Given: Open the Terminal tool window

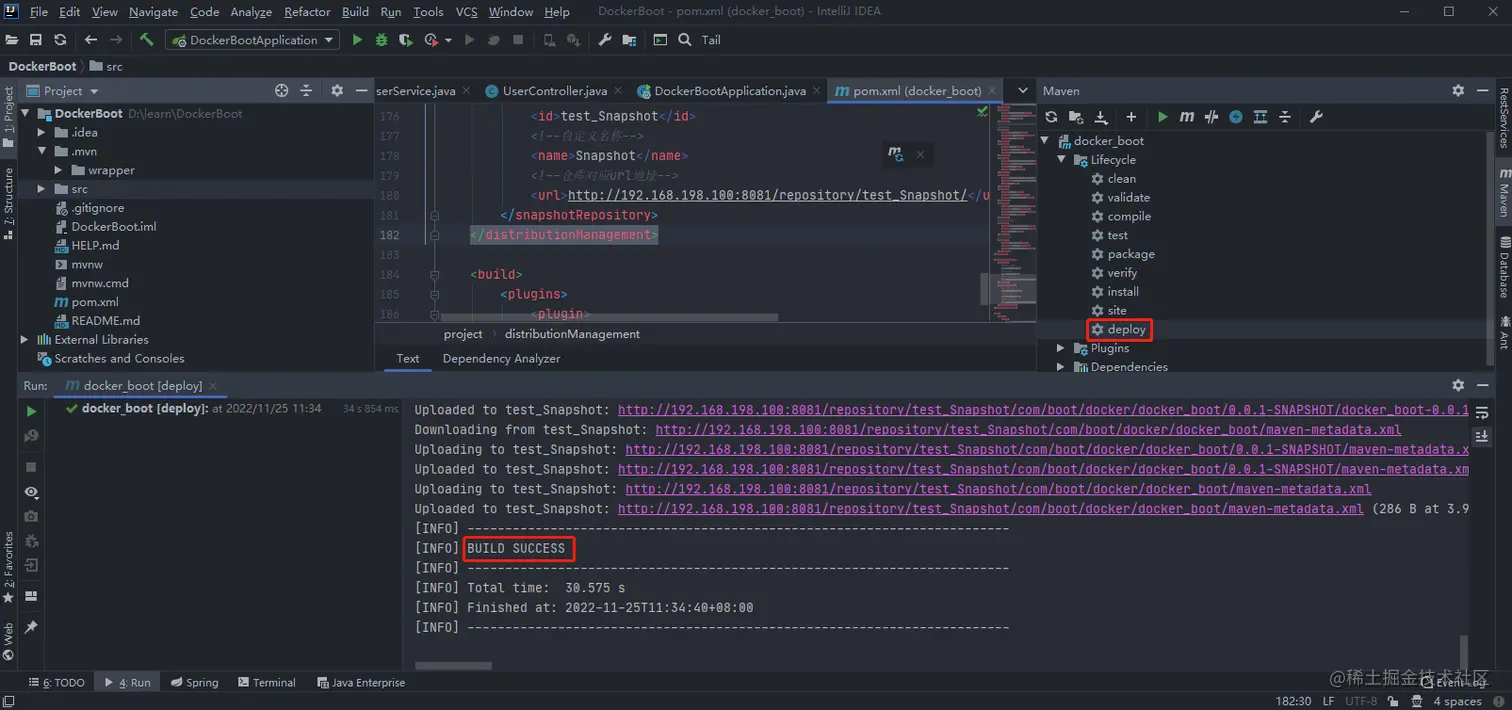Looking at the screenshot, I should (x=267, y=683).
